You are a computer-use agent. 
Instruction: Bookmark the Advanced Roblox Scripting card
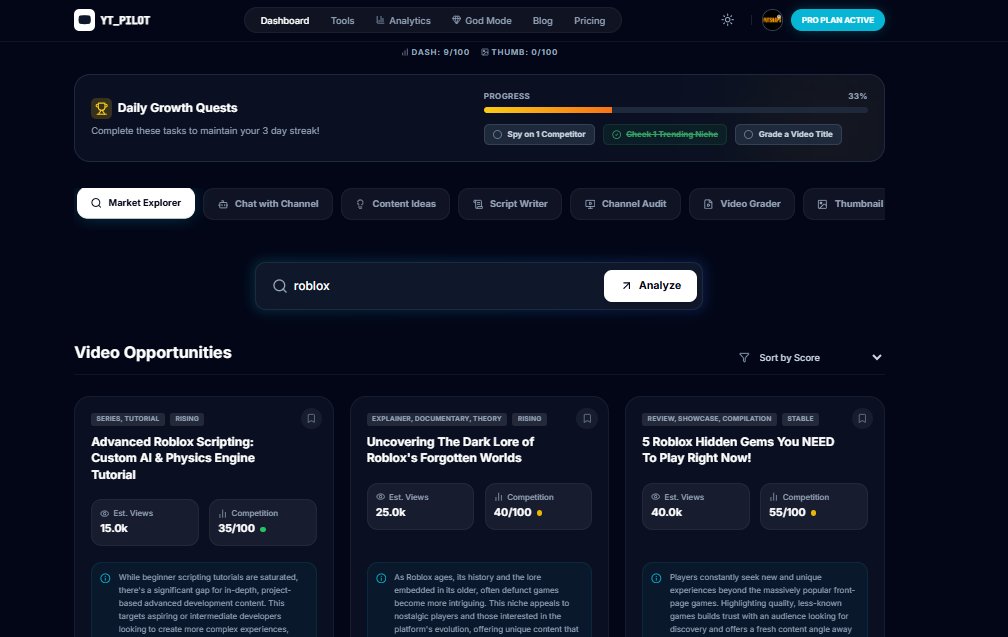[311, 418]
